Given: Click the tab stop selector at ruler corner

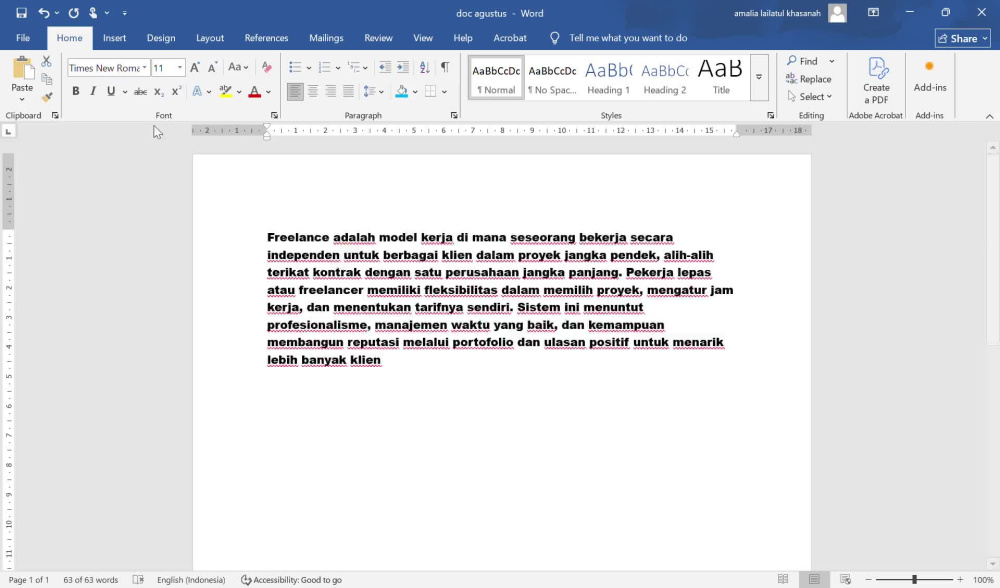Looking at the screenshot, I should point(8,131).
